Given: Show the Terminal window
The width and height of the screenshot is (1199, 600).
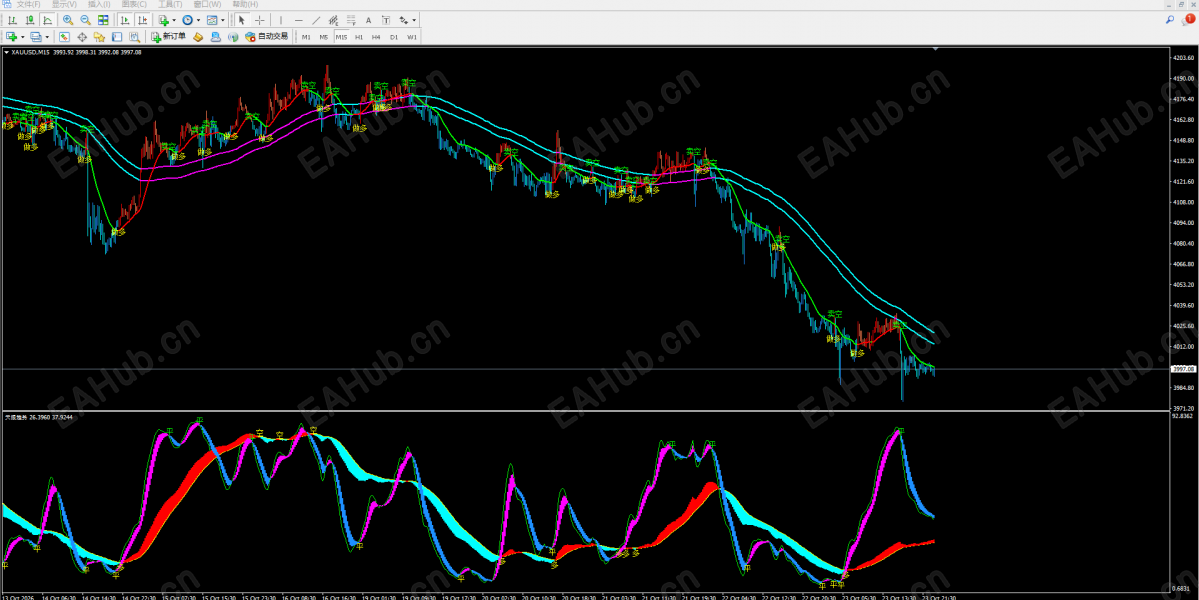Looking at the screenshot, I should click(117, 37).
